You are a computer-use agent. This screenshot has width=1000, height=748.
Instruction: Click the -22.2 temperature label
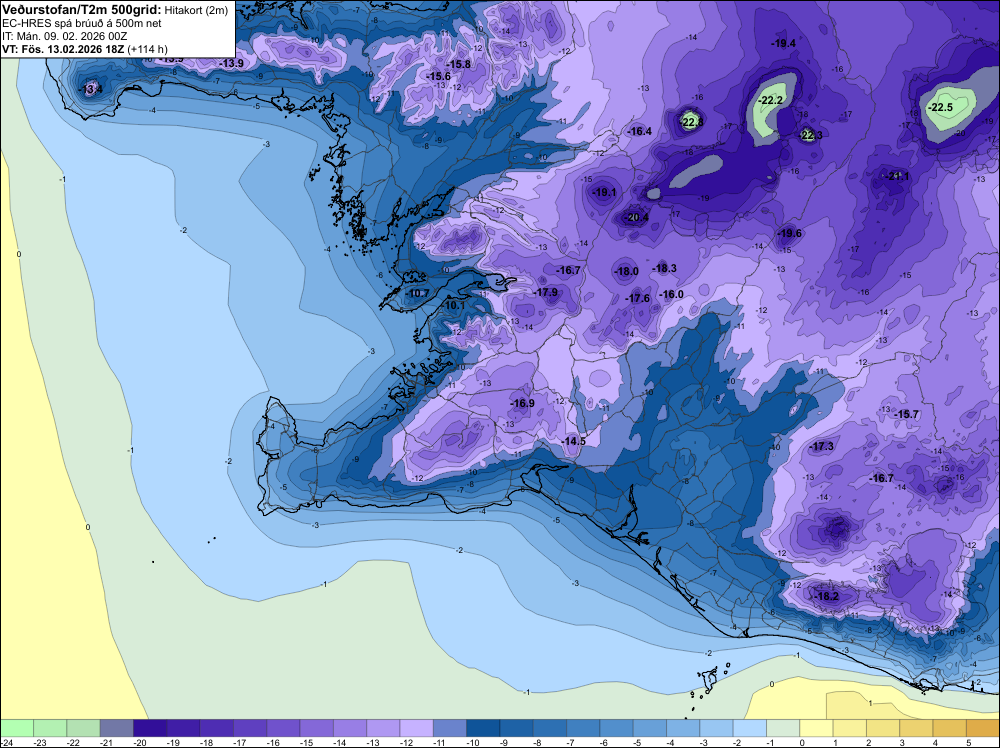tap(770, 101)
